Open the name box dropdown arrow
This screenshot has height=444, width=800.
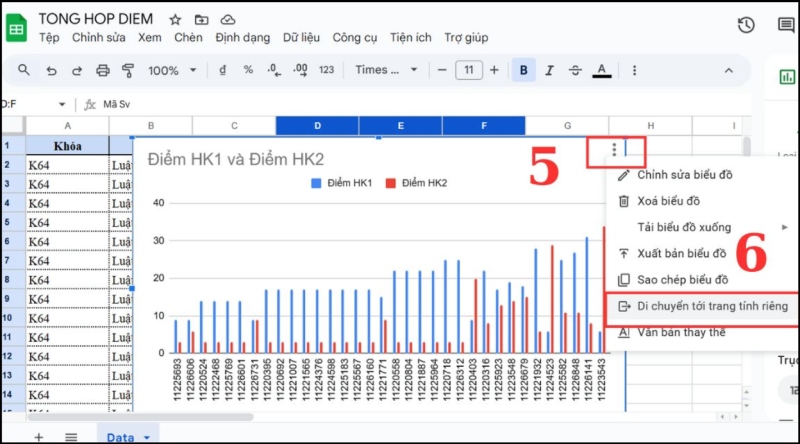62,104
